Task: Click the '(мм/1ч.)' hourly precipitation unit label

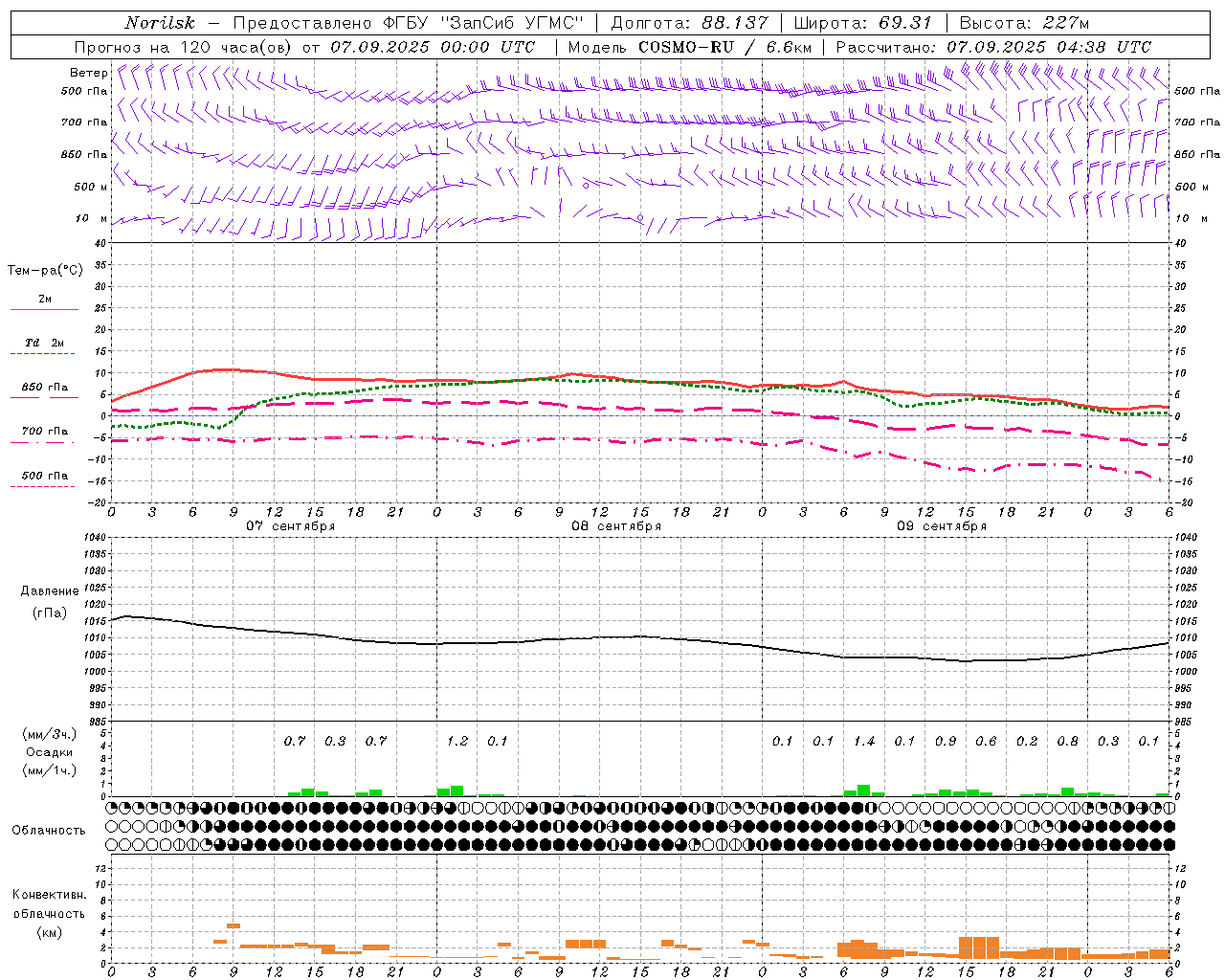Action: pos(49,770)
